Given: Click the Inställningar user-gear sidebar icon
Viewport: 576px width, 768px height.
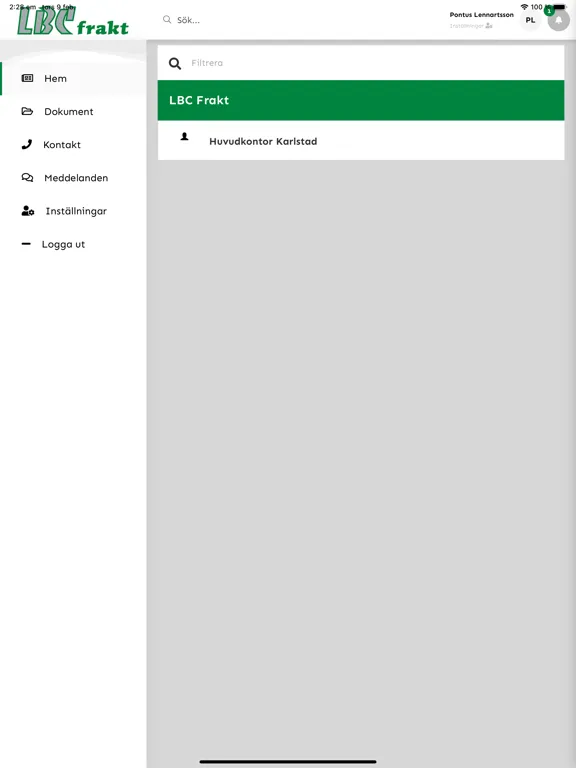Looking at the screenshot, I should [x=28, y=211].
